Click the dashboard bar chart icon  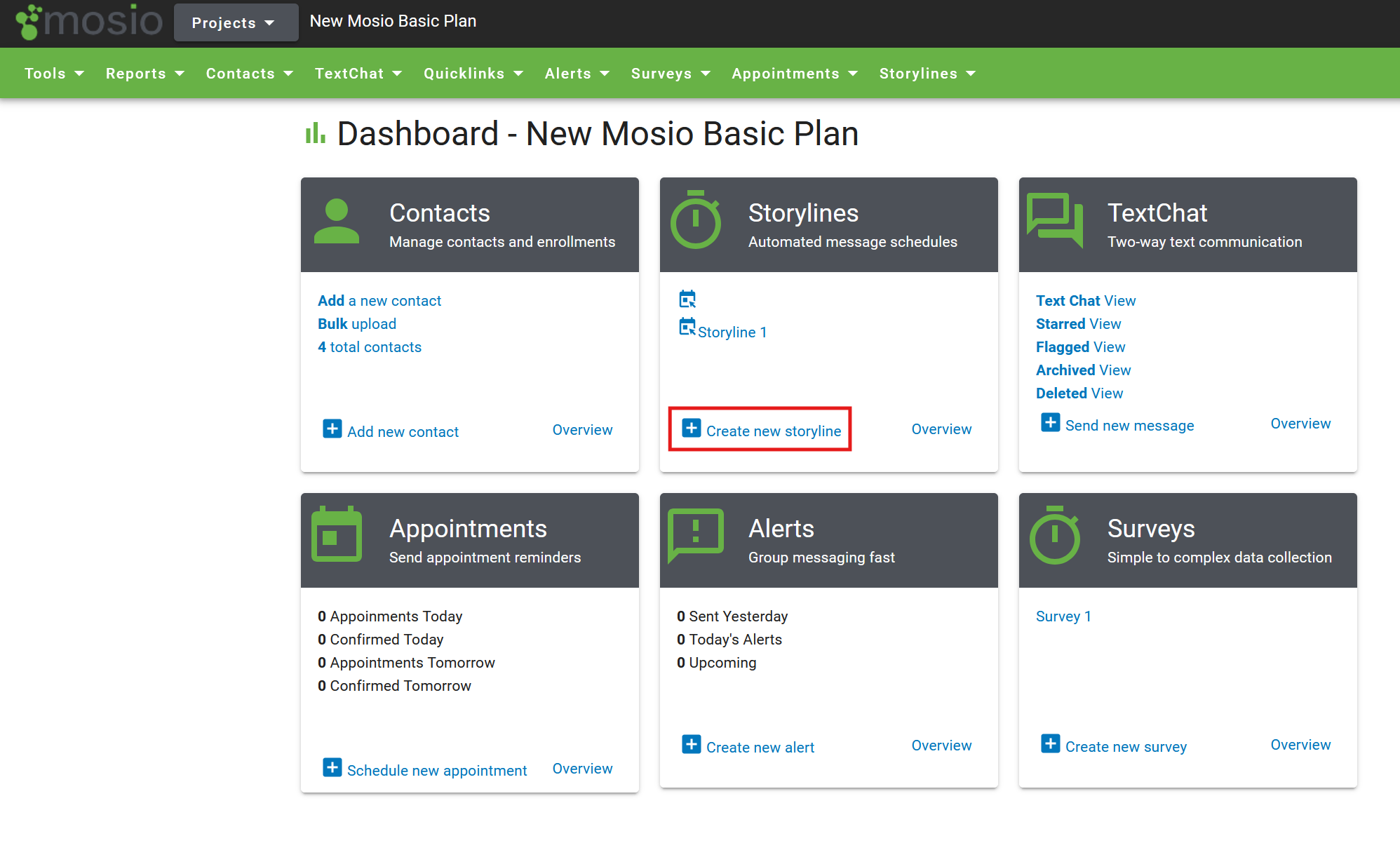point(316,133)
